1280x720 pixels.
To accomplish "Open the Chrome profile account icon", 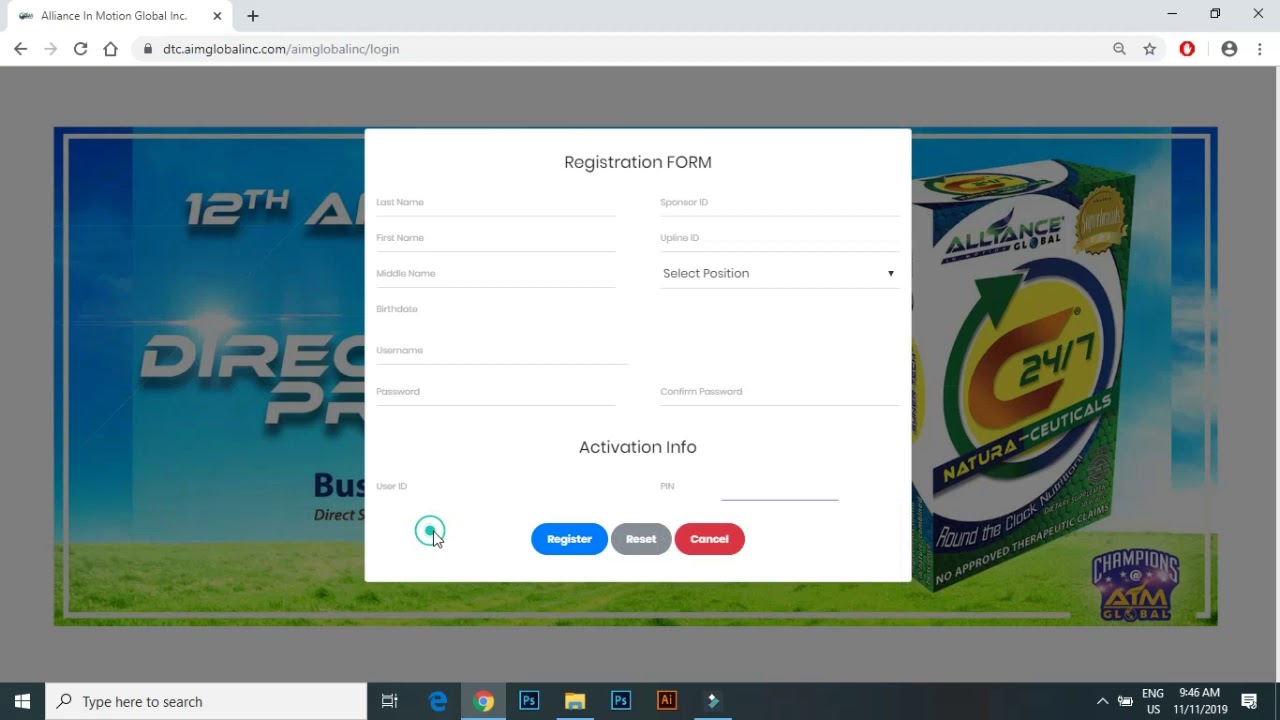I will coord(1229,49).
